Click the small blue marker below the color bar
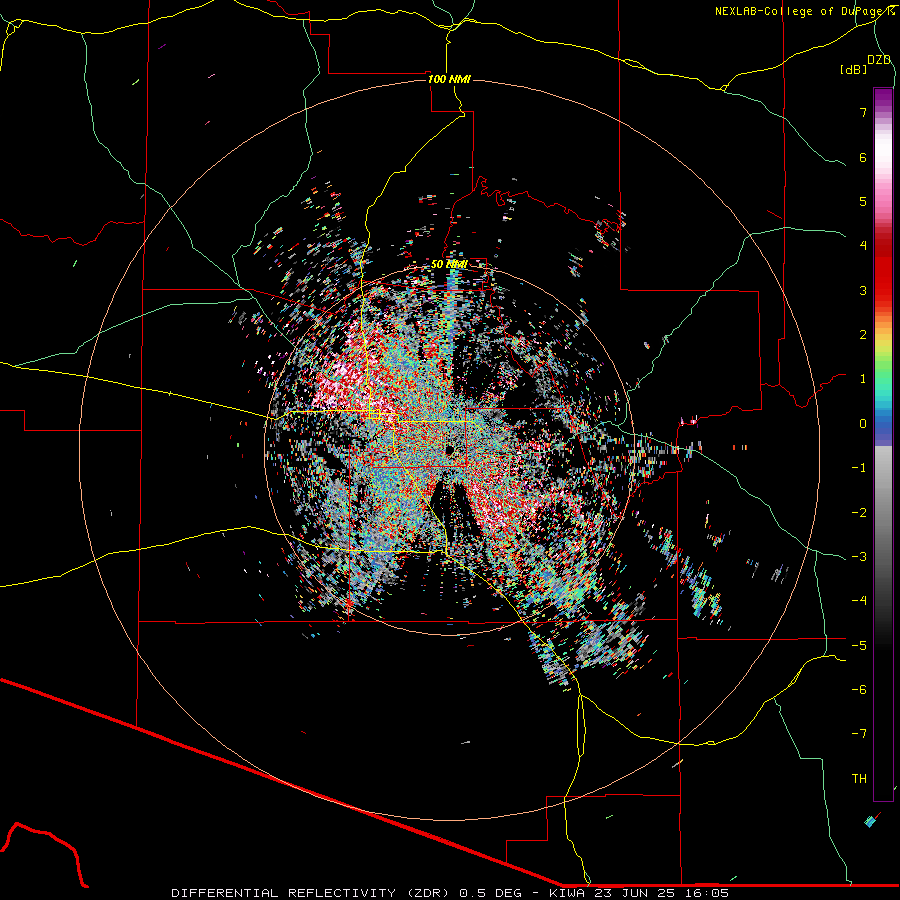Image resolution: width=900 pixels, height=900 pixels. coord(871,821)
